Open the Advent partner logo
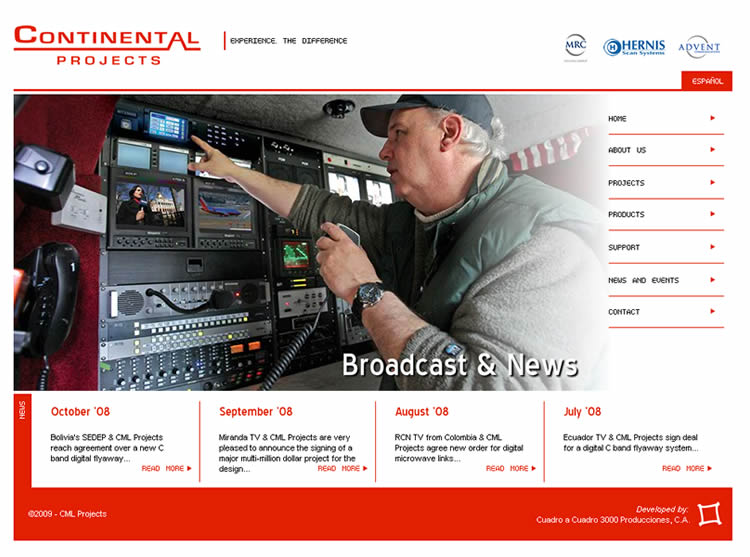Screen dimensions: 750x557 699,47
